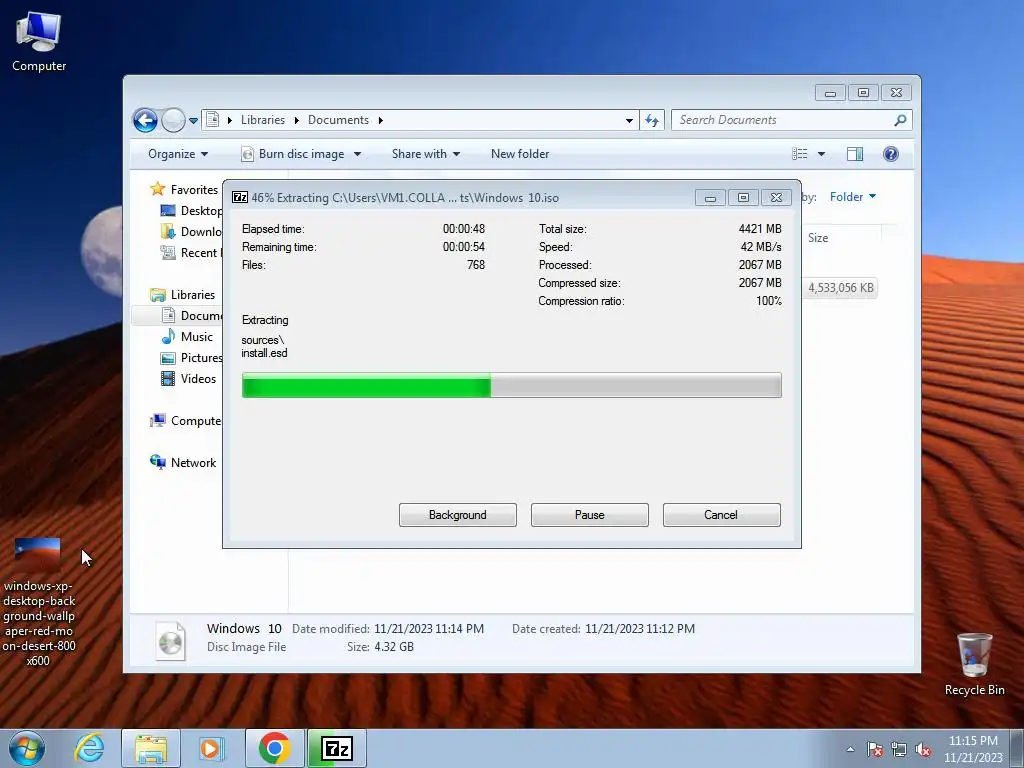Open the Computer desktop icon
Viewport: 1024px width, 768px height.
pos(39,41)
